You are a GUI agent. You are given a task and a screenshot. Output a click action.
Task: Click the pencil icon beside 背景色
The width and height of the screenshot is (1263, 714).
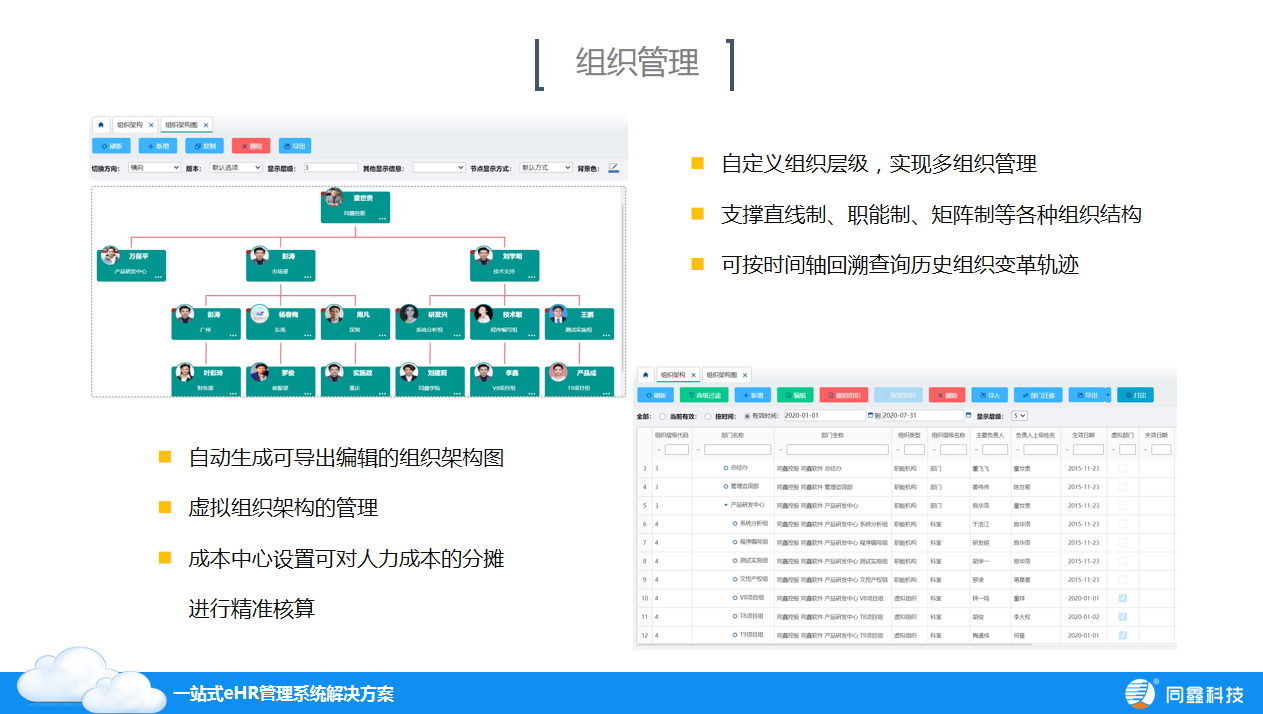click(614, 168)
